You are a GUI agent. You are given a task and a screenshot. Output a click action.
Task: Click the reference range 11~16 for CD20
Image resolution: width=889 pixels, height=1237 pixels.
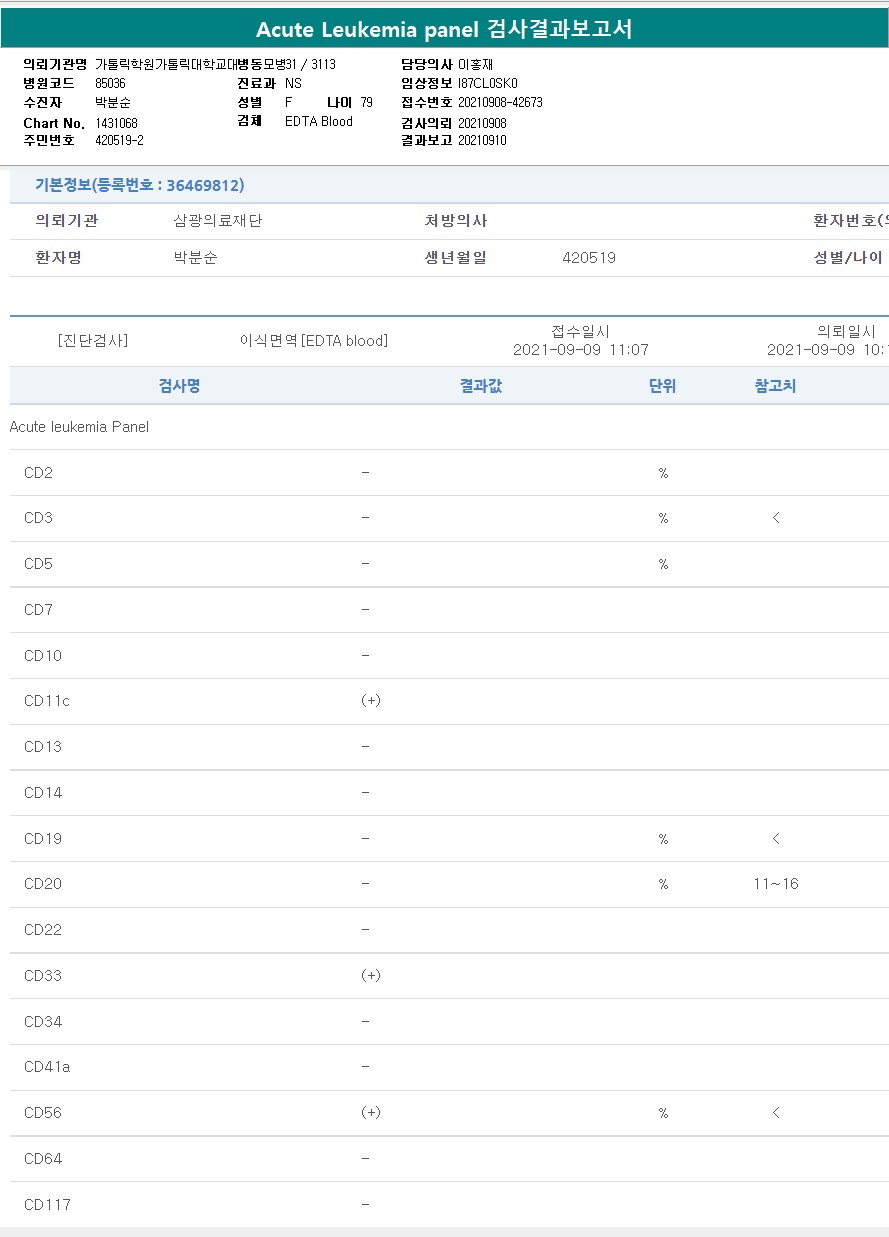point(776,884)
